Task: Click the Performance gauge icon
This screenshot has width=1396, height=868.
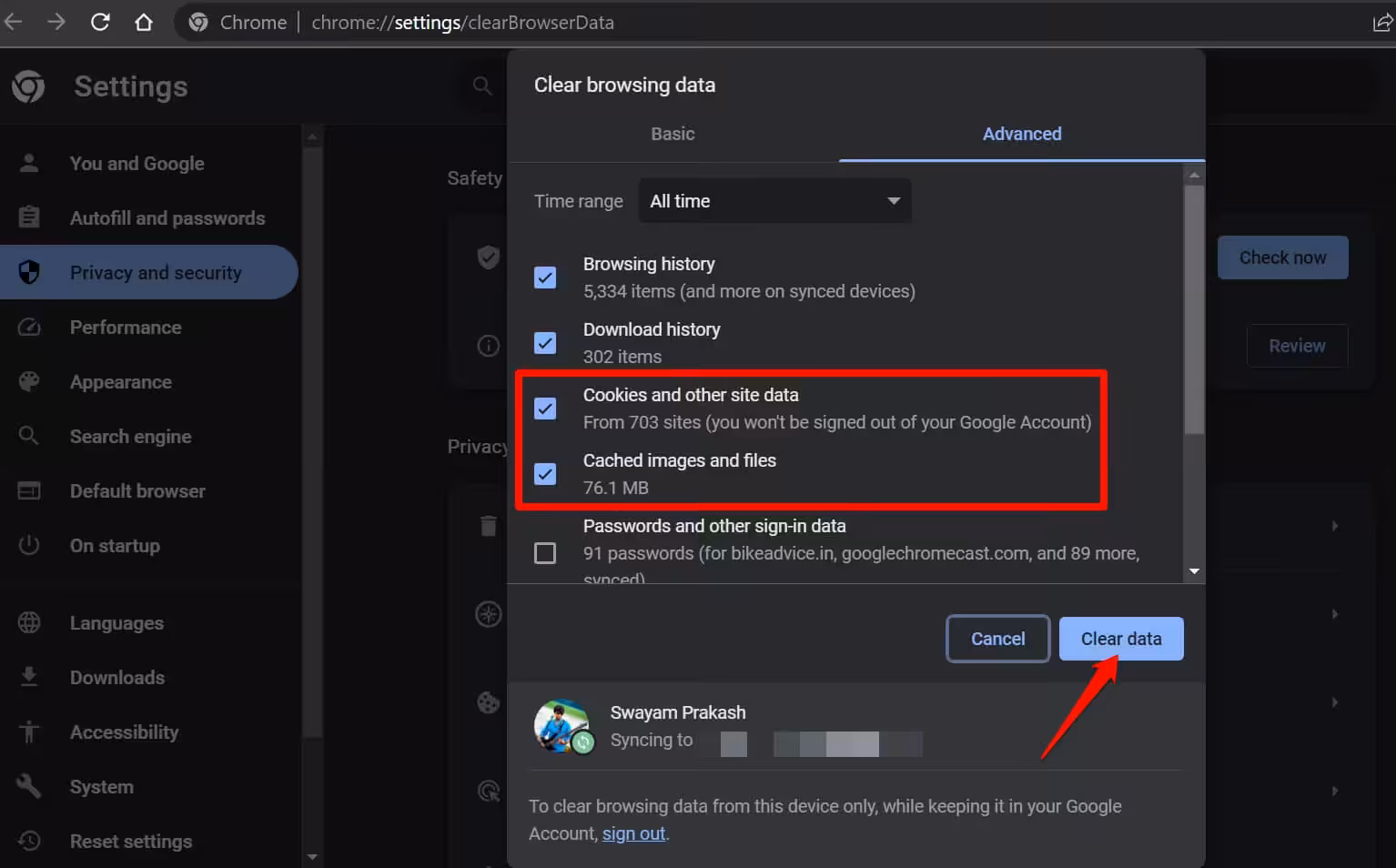Action: coord(29,327)
